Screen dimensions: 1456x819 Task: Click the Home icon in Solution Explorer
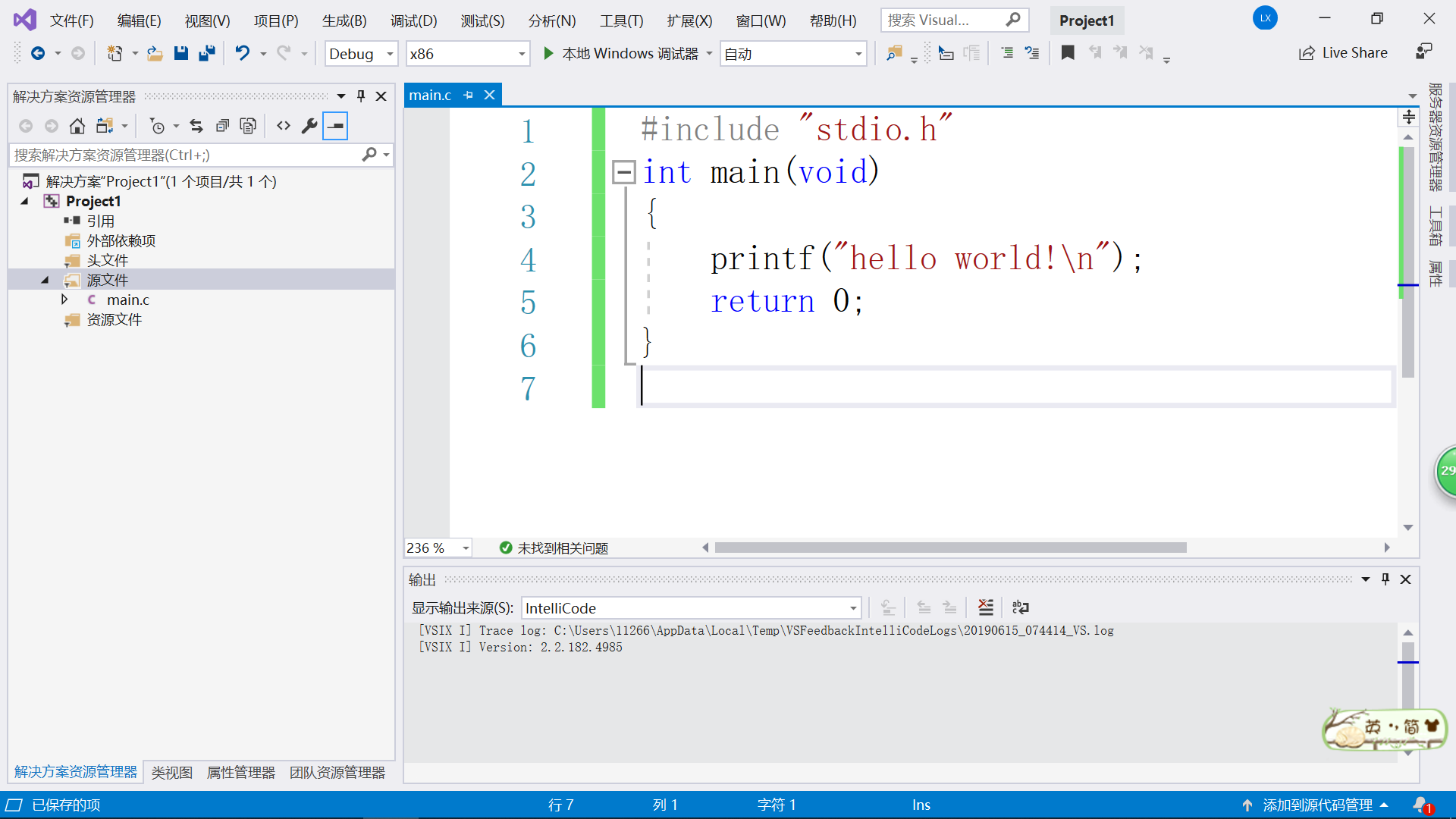77,126
